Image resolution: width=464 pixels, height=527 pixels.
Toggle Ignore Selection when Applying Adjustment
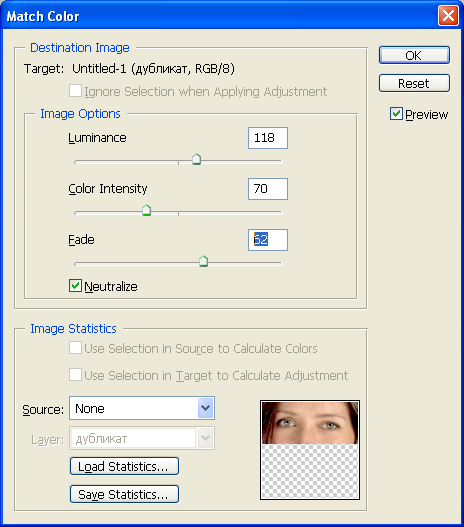tap(75, 91)
